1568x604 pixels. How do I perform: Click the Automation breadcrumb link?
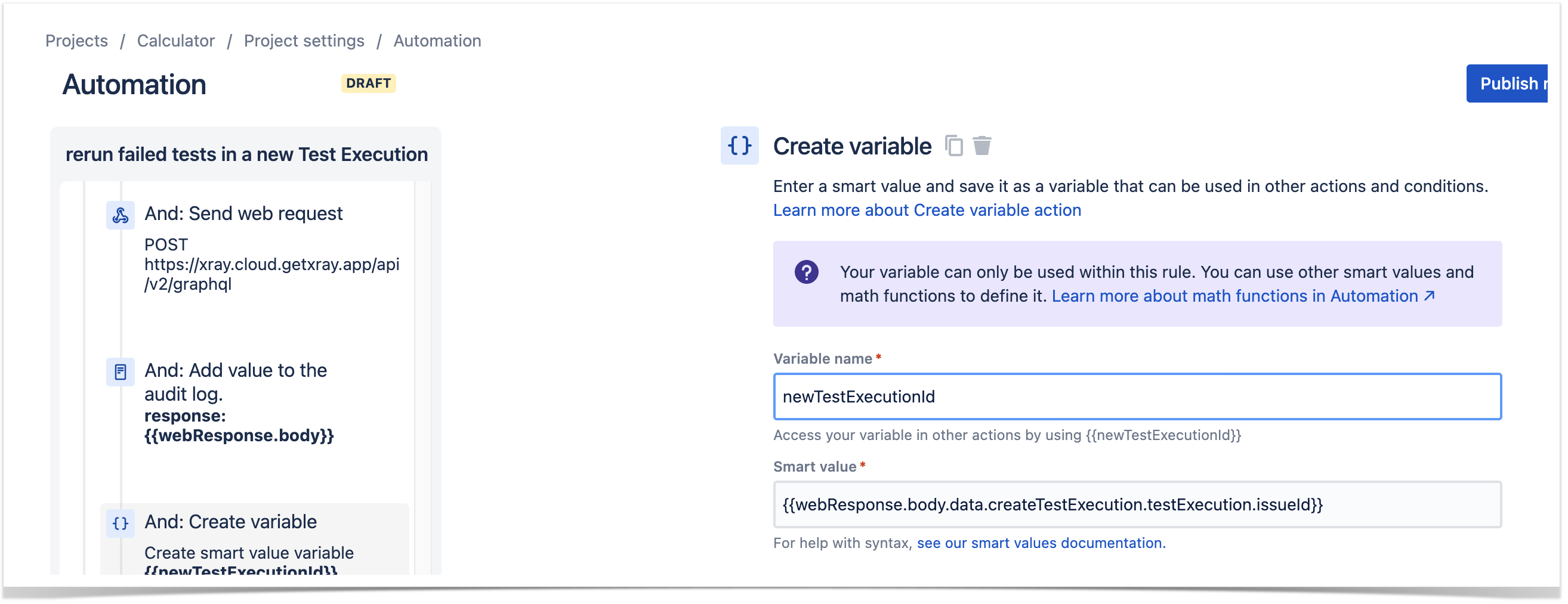pyautogui.click(x=438, y=41)
